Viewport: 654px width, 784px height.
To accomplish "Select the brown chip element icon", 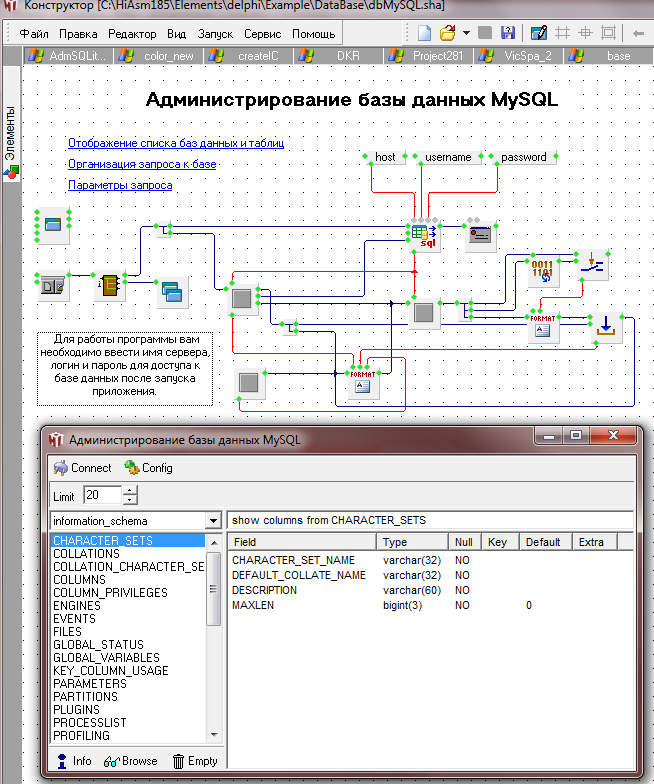I will 110,286.
